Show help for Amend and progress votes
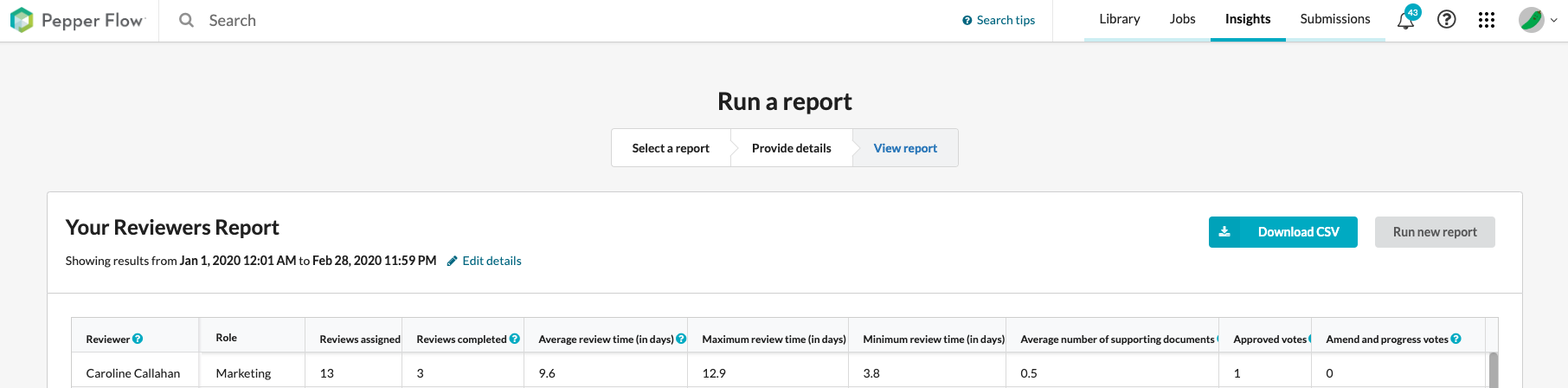Viewport: 1568px width, 388px height. click(1456, 339)
